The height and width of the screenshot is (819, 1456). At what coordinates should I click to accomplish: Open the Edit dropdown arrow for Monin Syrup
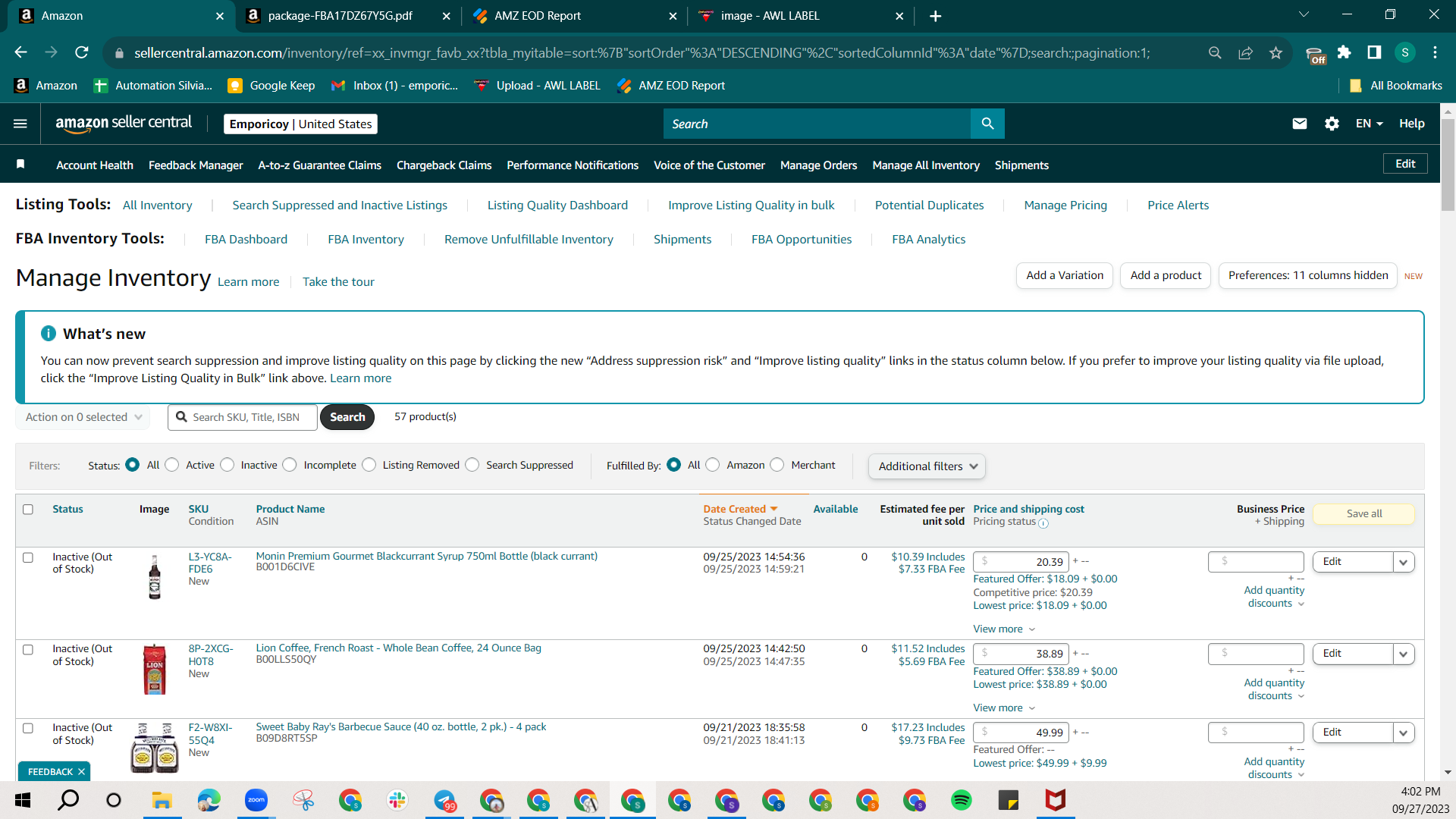click(x=1404, y=562)
